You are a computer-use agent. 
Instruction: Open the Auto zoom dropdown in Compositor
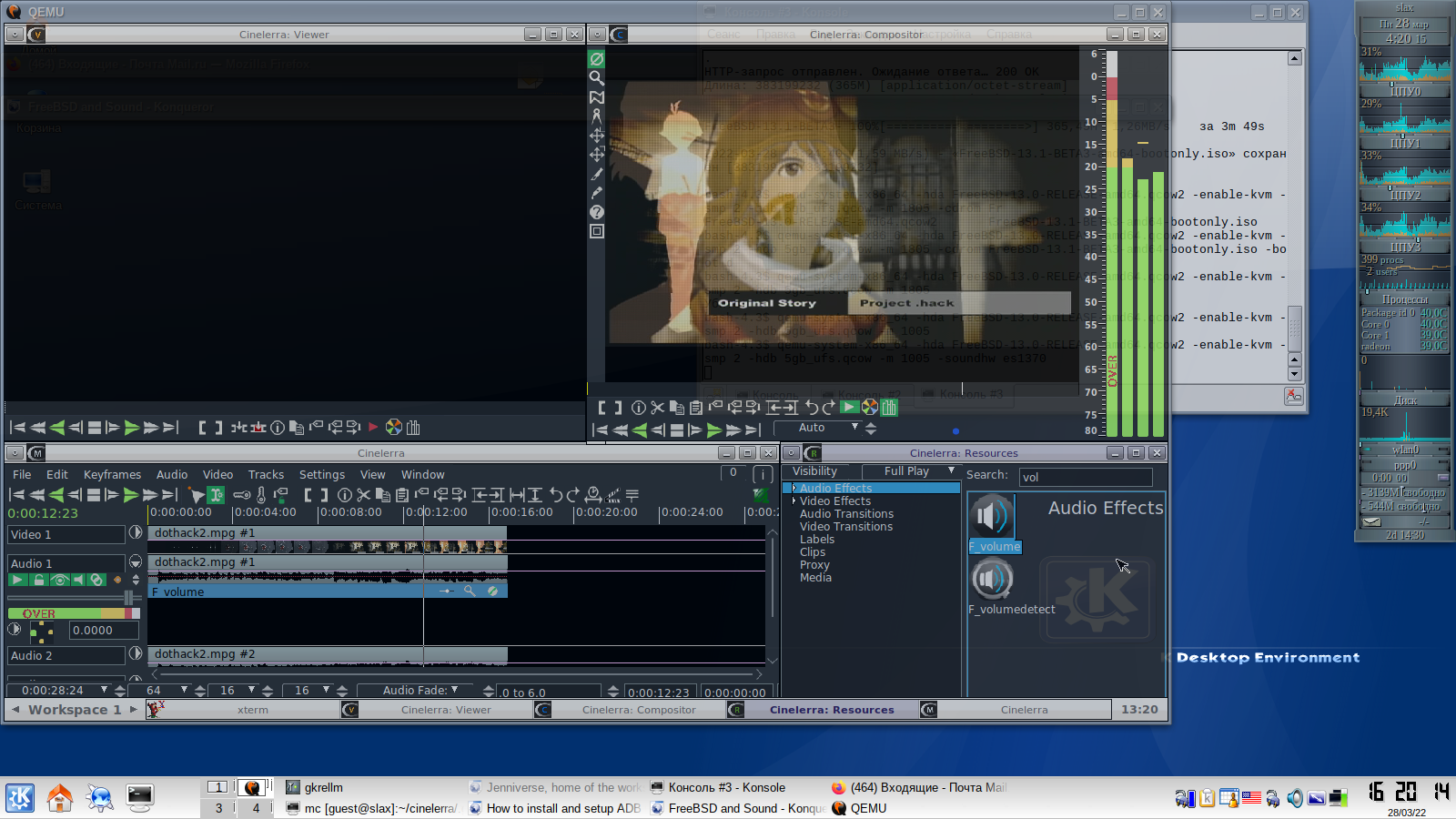[x=817, y=428]
